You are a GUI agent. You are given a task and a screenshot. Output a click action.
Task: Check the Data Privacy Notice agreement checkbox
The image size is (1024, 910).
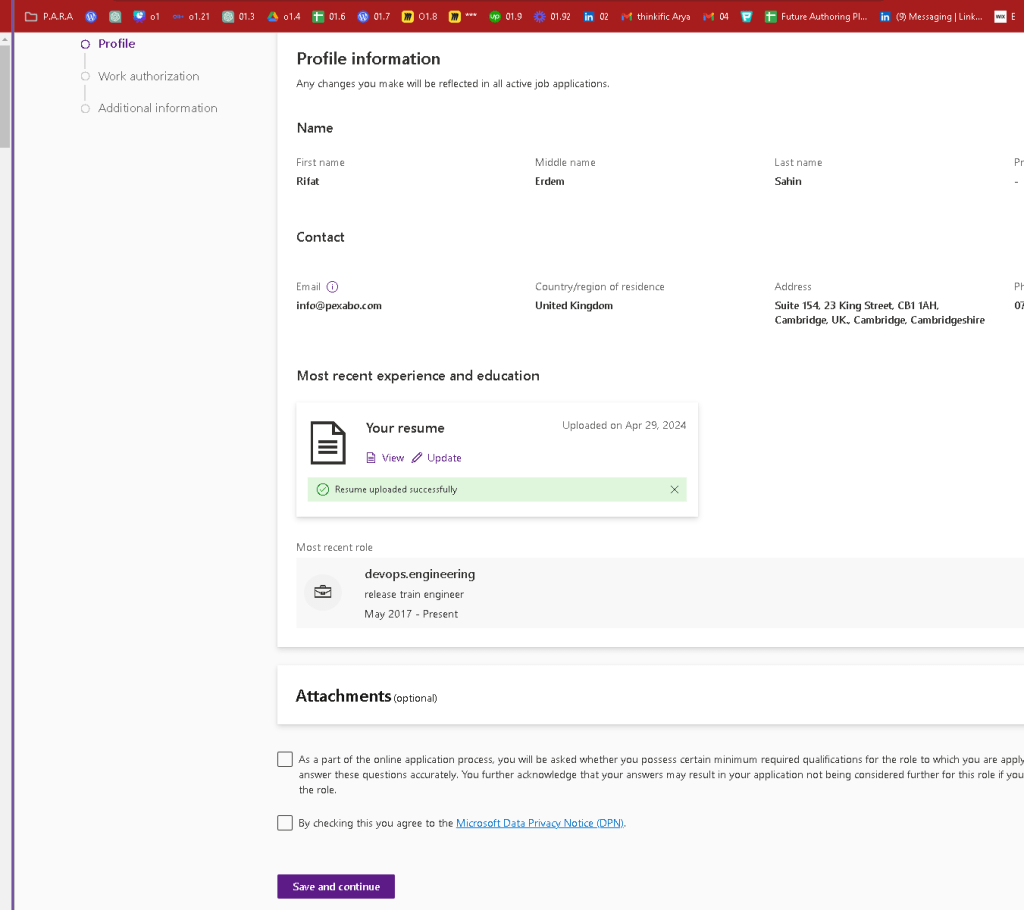coord(285,822)
